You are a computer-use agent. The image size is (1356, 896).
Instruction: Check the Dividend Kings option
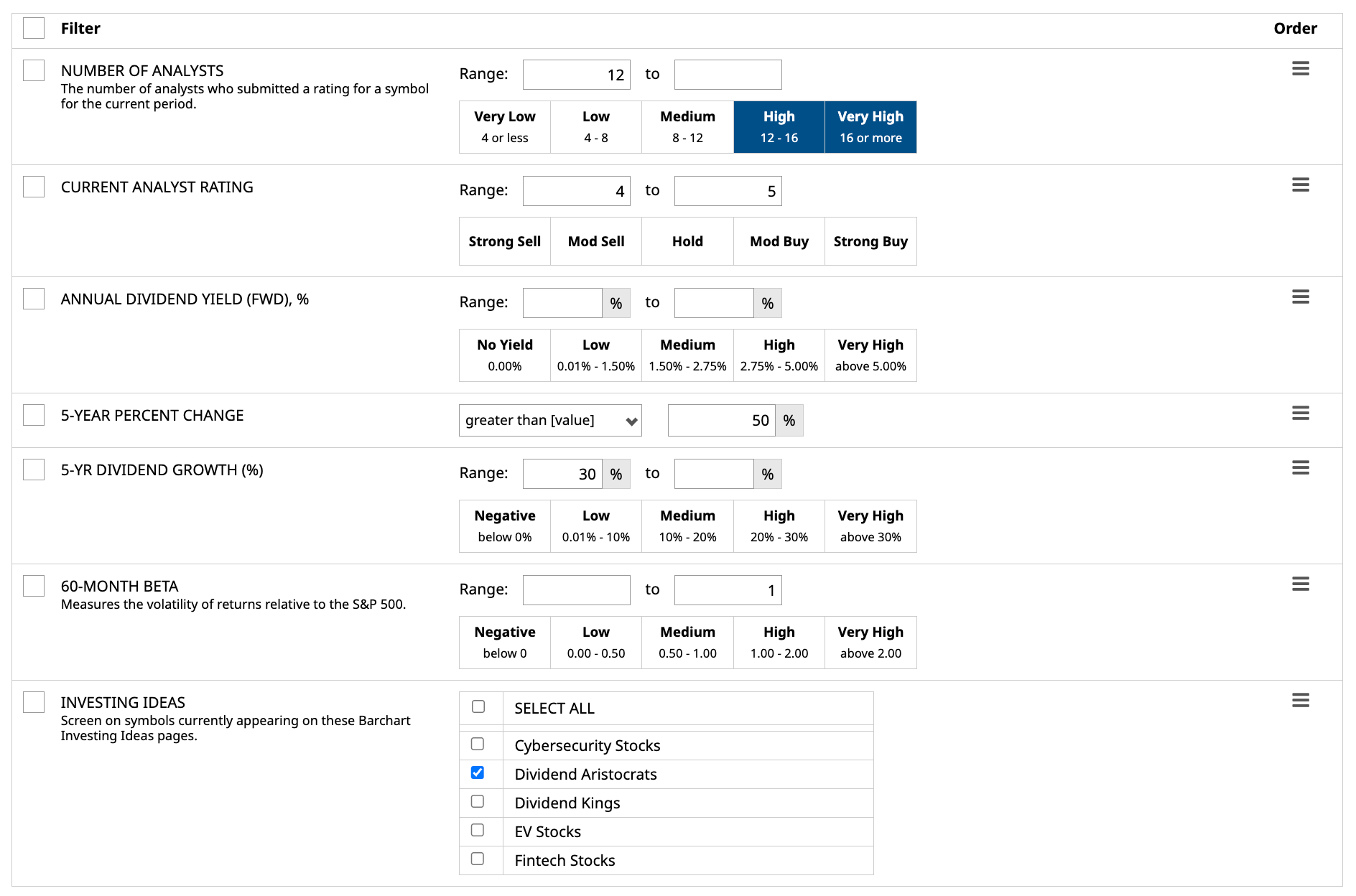point(478,801)
